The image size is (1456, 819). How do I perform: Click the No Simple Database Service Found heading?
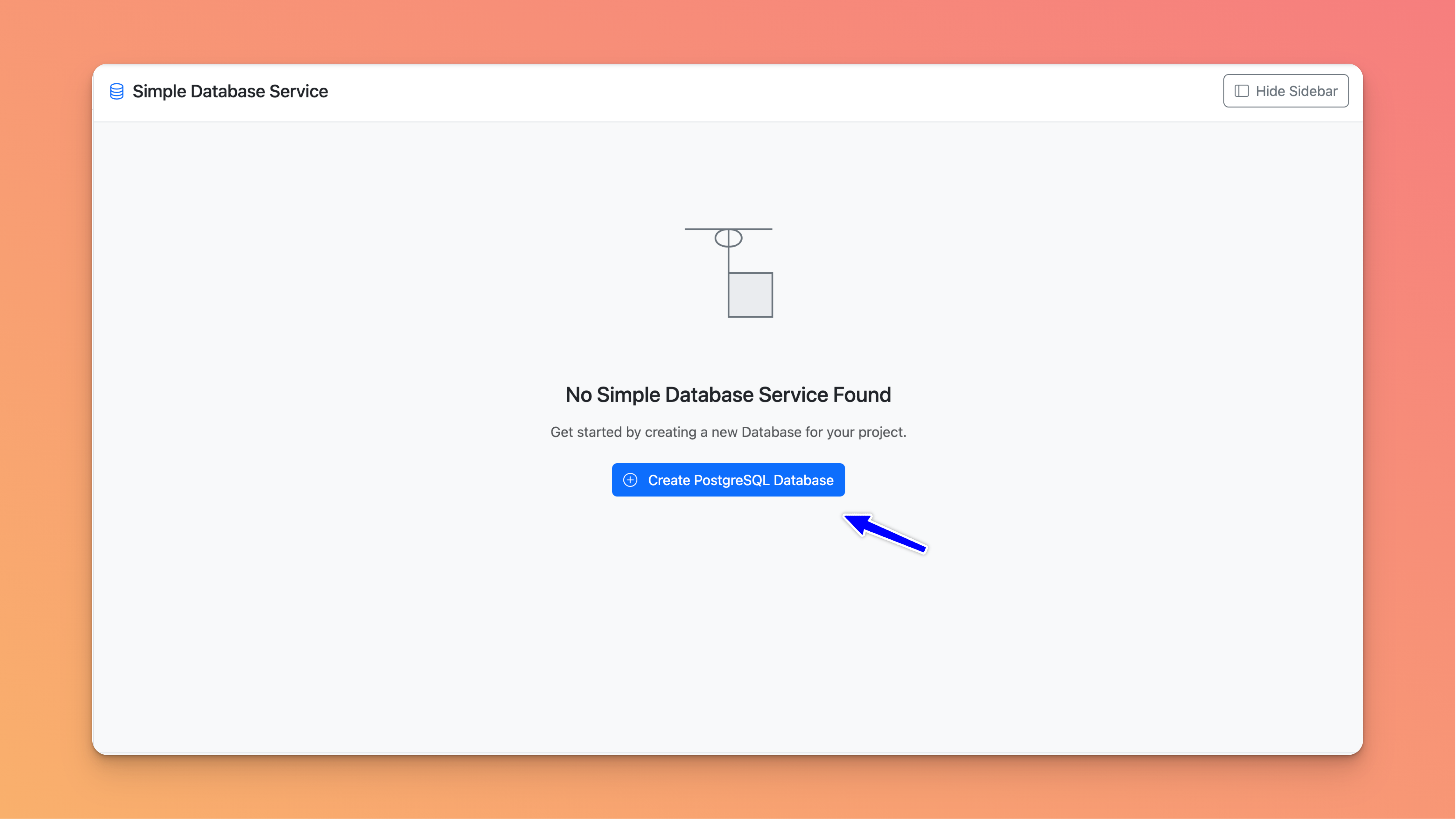(x=728, y=395)
